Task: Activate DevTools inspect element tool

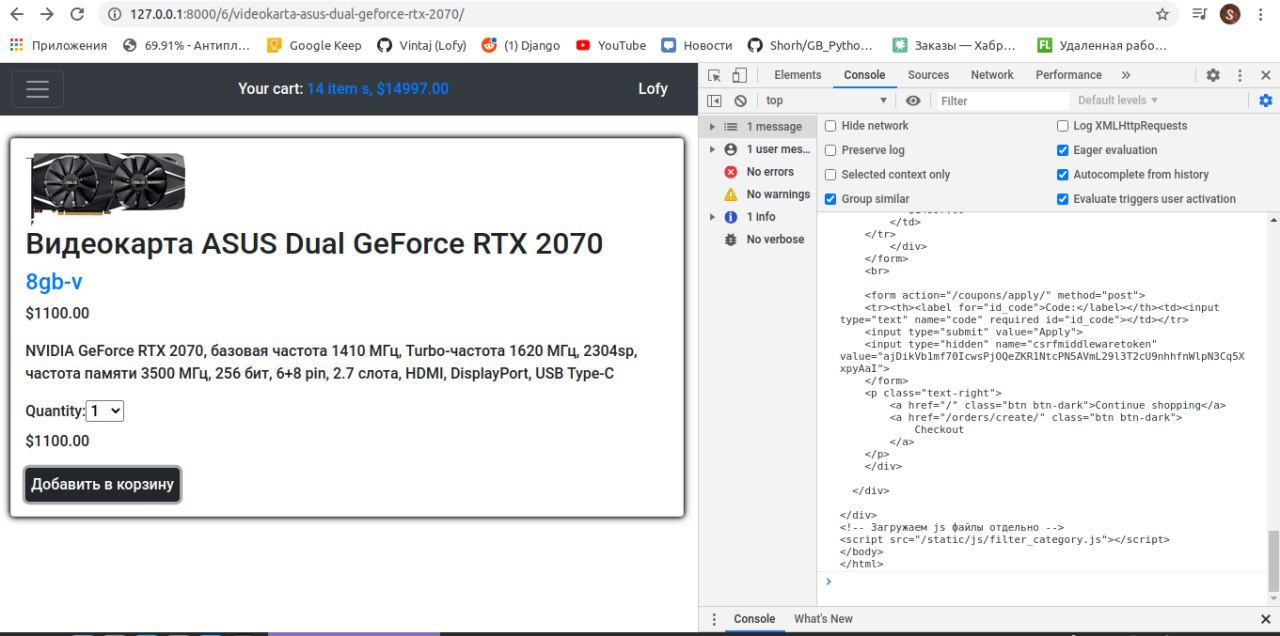Action: point(714,75)
